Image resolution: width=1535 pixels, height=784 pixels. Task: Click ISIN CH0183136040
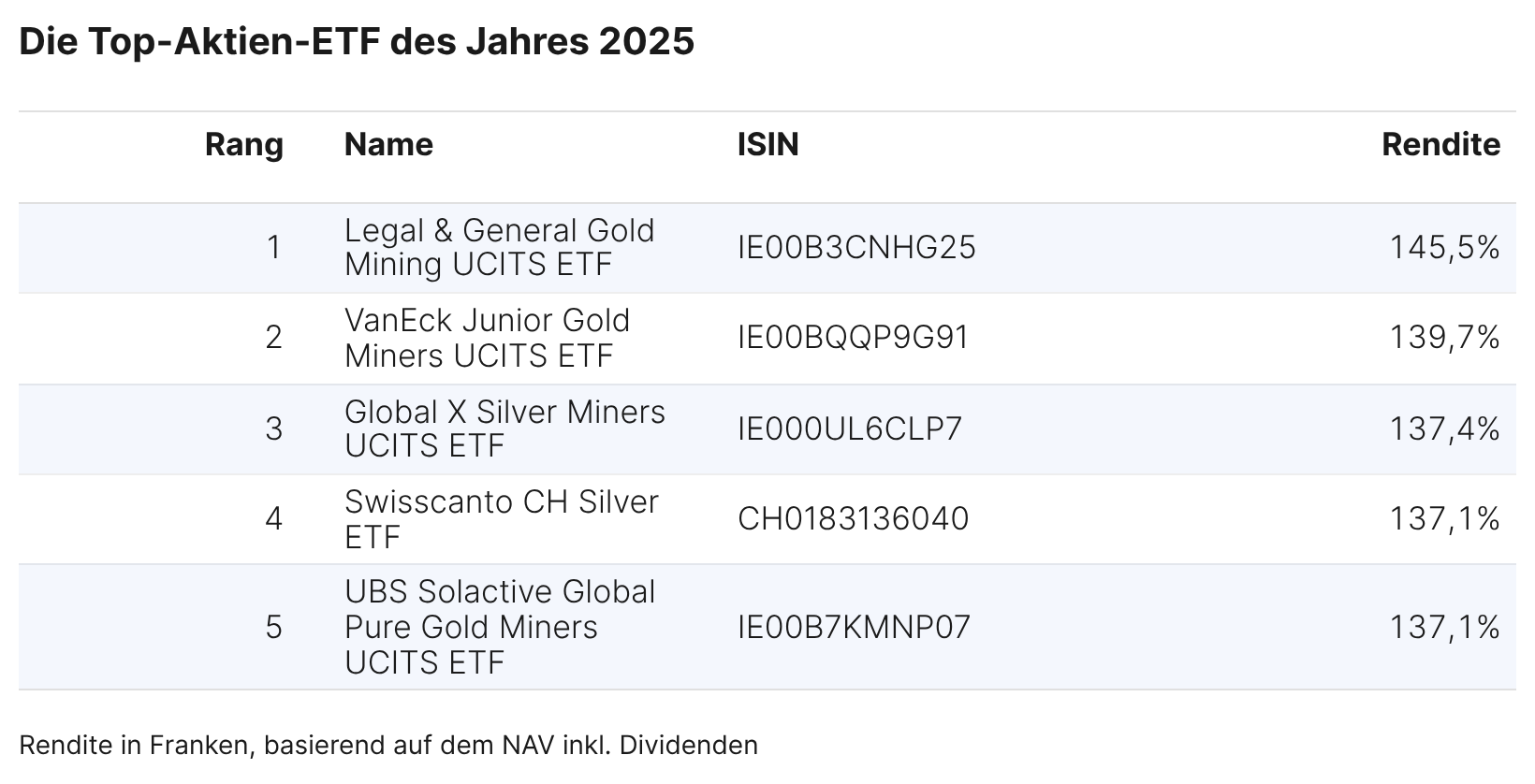[853, 519]
